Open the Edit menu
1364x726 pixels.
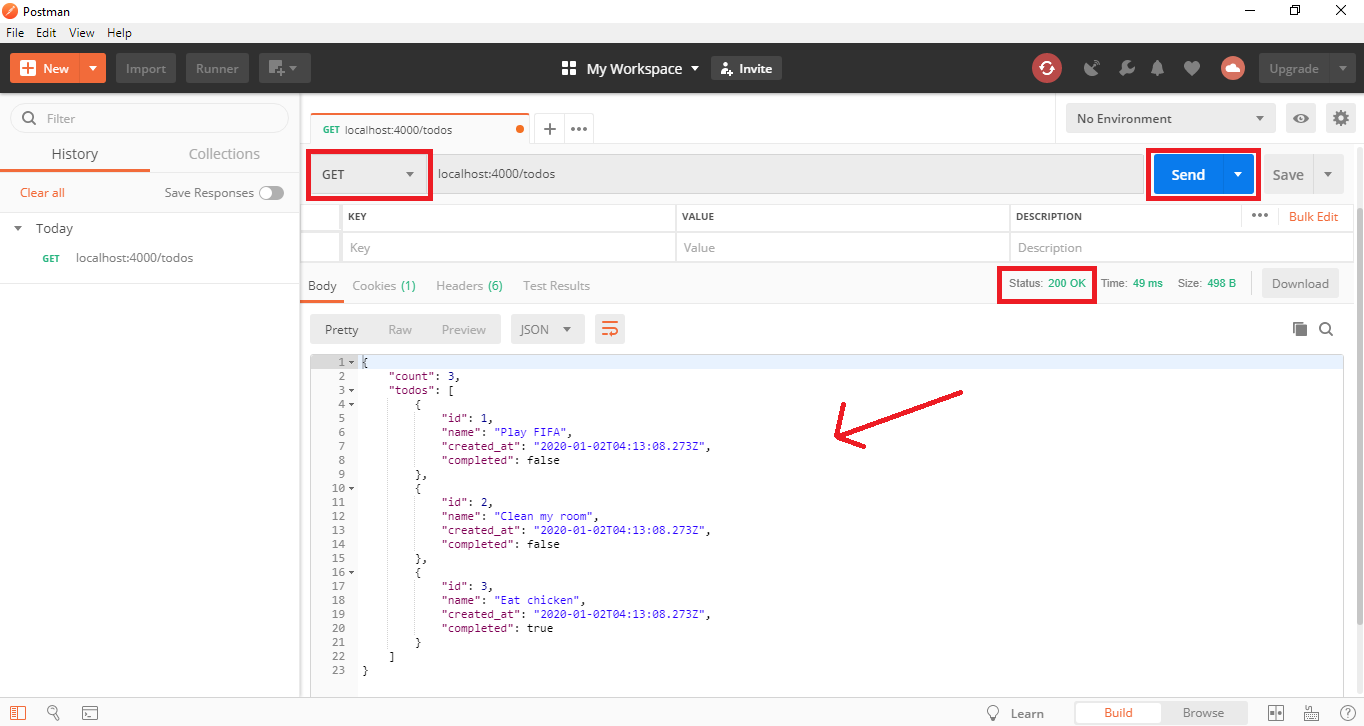(46, 33)
